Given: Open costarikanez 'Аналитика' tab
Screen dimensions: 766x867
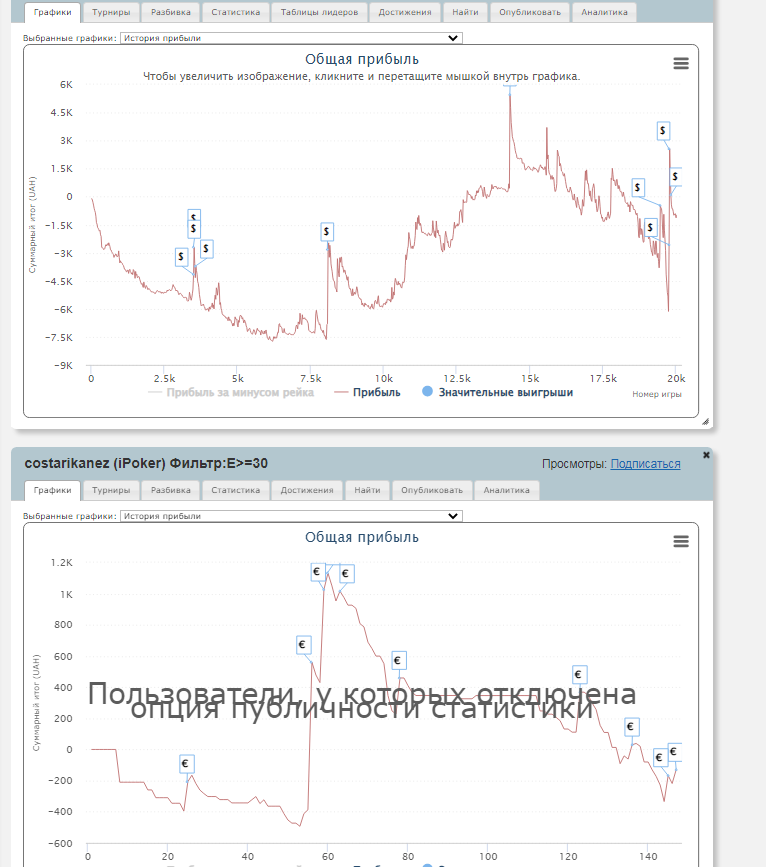Looking at the screenshot, I should (507, 490).
